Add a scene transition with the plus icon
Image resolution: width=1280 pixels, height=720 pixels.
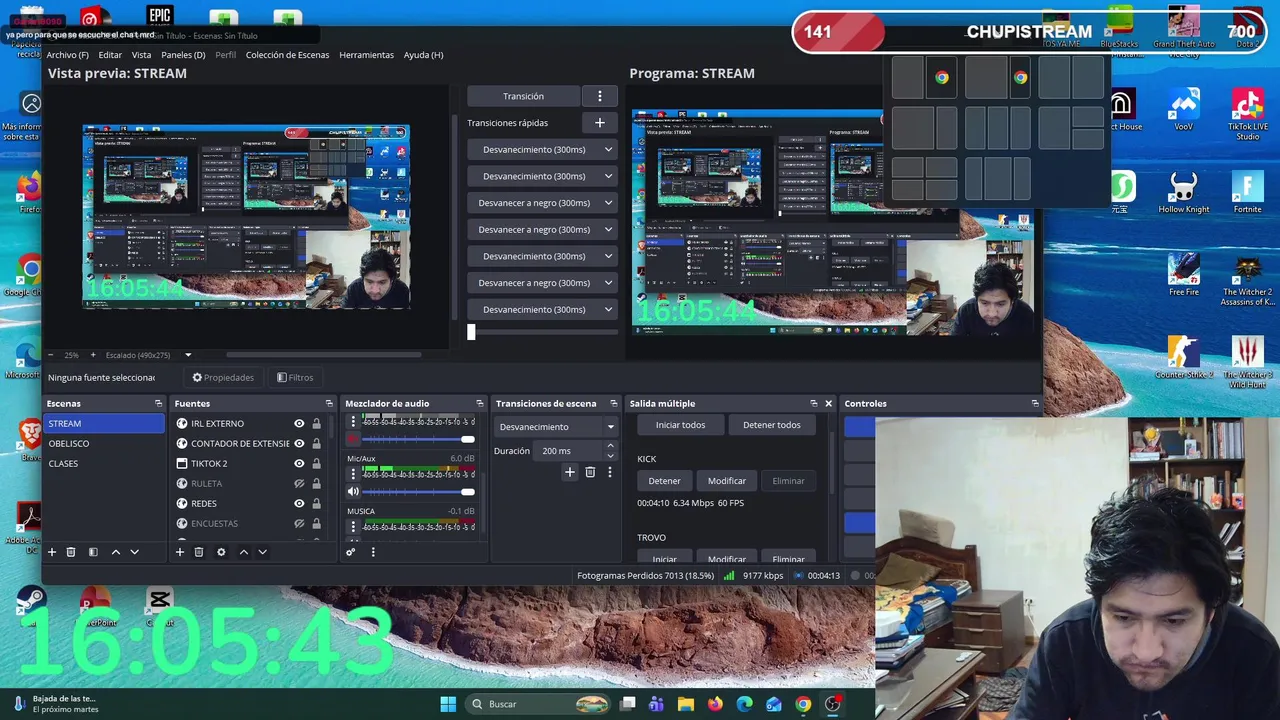[x=569, y=472]
